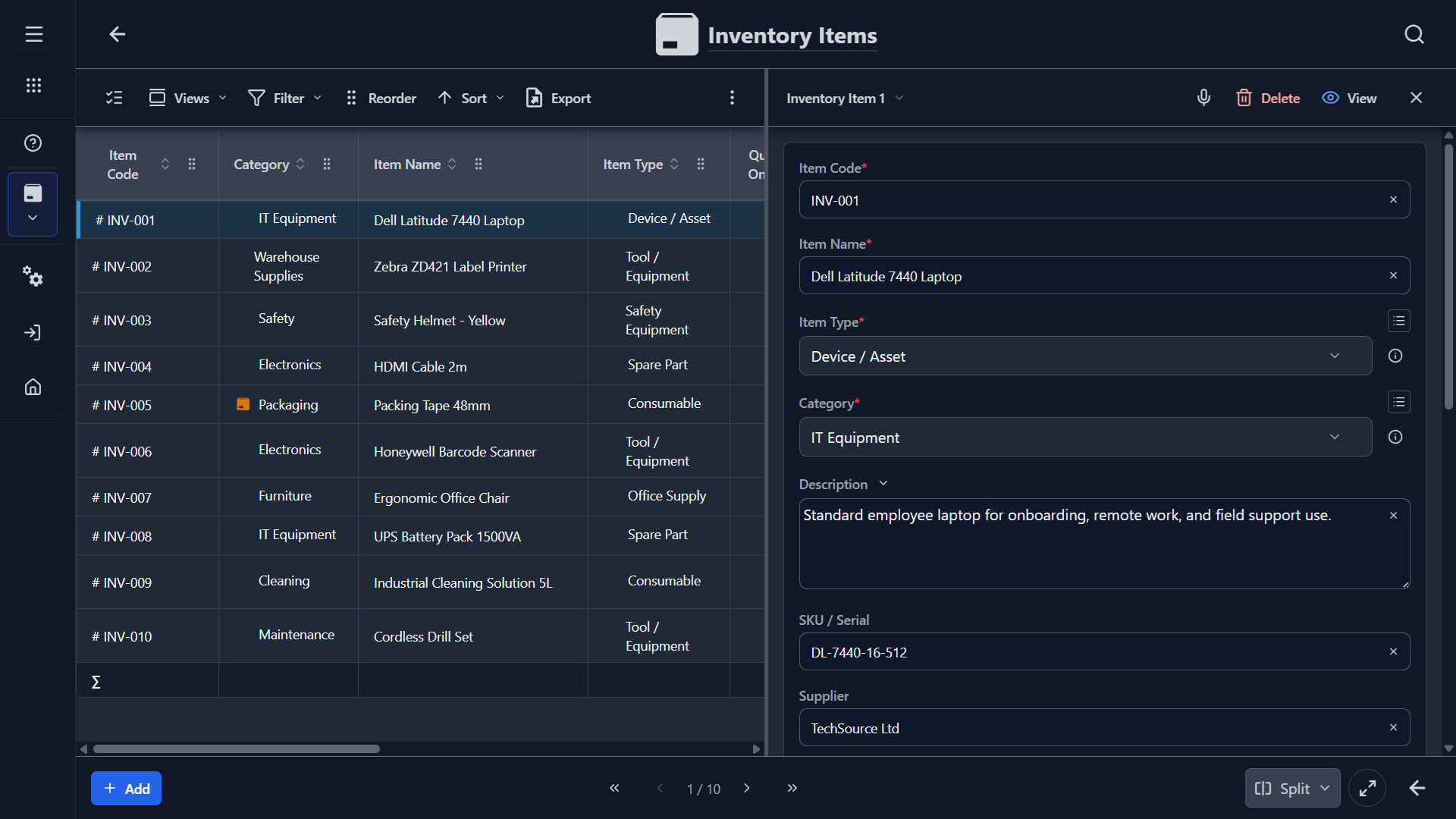1456x819 pixels.
Task: Click Item Type column grip icon
Action: (x=701, y=164)
